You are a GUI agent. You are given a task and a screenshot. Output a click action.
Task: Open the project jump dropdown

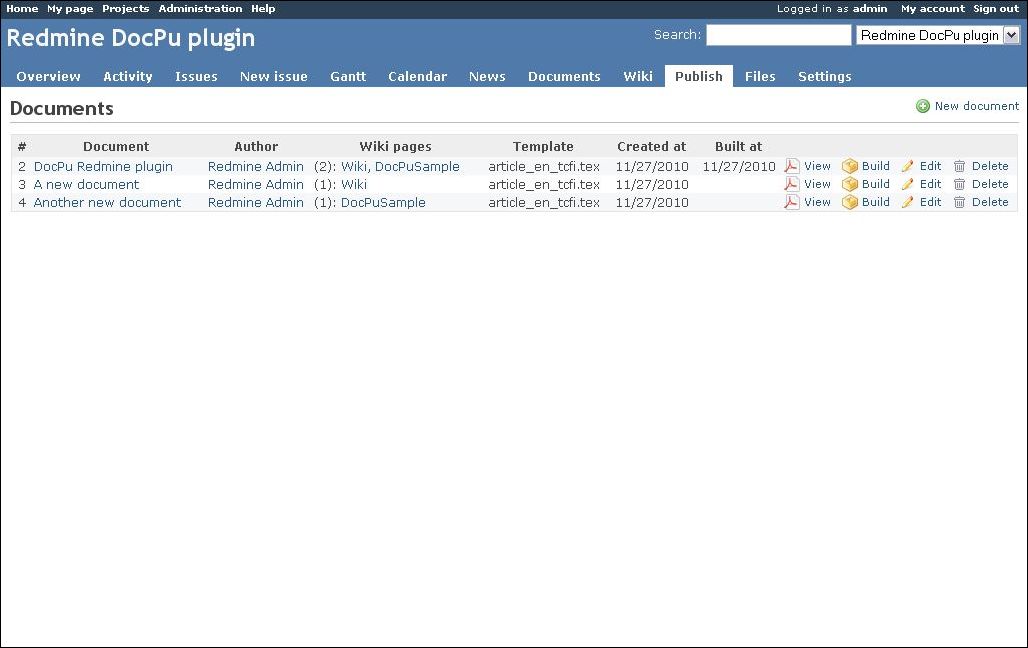tap(938, 35)
